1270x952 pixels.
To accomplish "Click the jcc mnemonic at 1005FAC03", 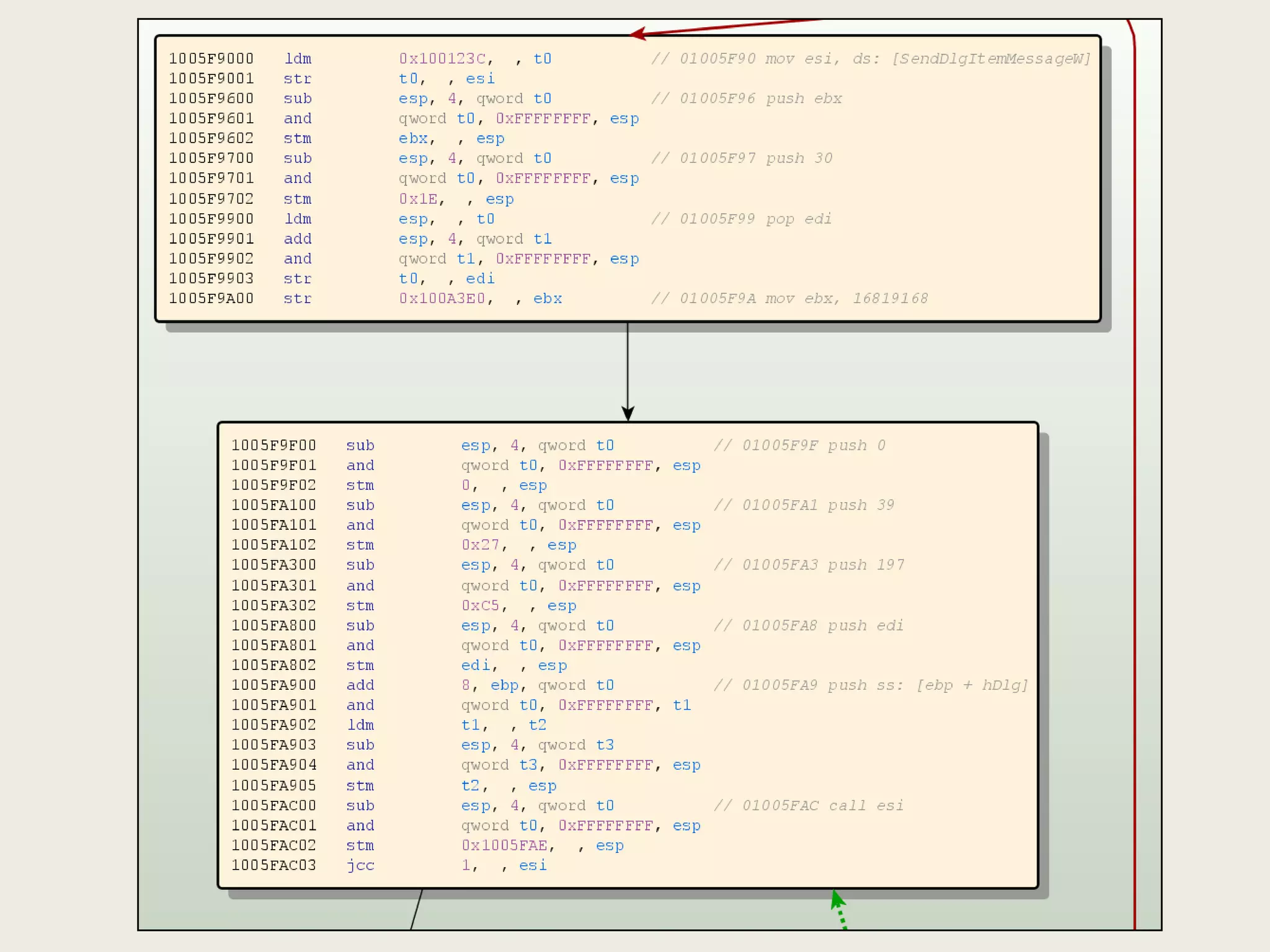I will click(360, 865).
